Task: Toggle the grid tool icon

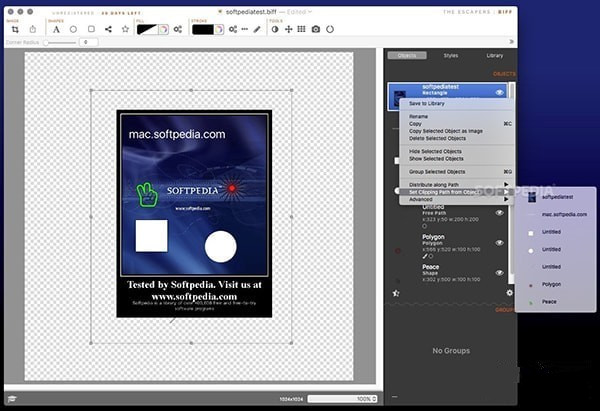Action: point(302,29)
